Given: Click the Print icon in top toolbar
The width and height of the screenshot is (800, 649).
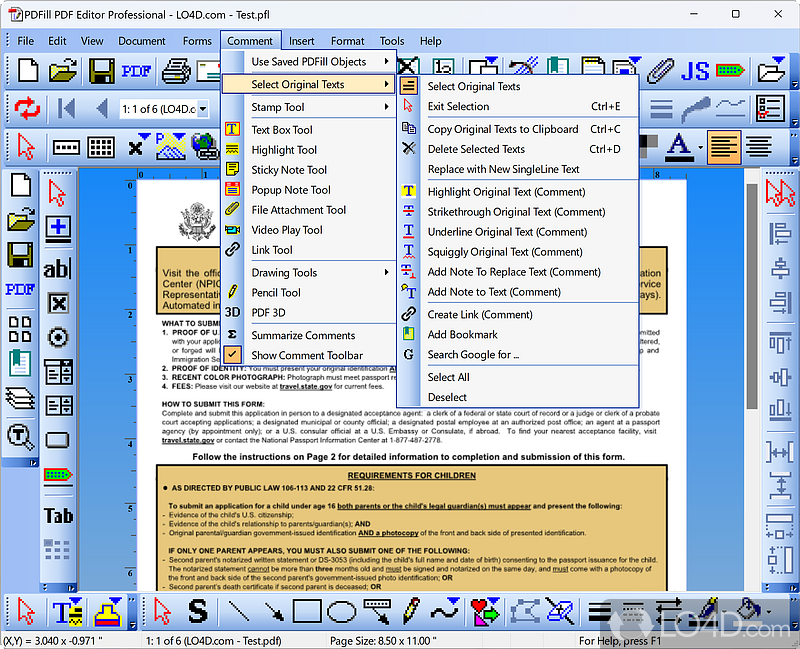Looking at the screenshot, I should [176, 70].
